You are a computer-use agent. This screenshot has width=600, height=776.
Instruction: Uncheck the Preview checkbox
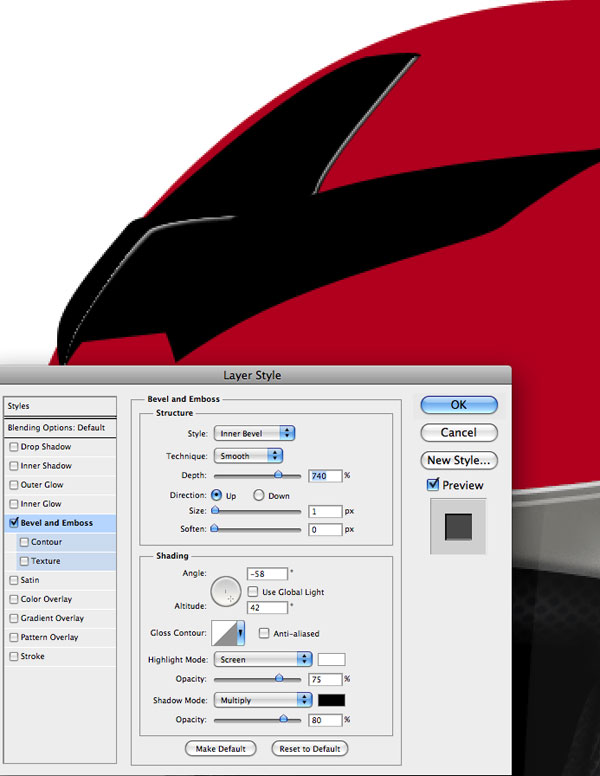pyautogui.click(x=433, y=485)
